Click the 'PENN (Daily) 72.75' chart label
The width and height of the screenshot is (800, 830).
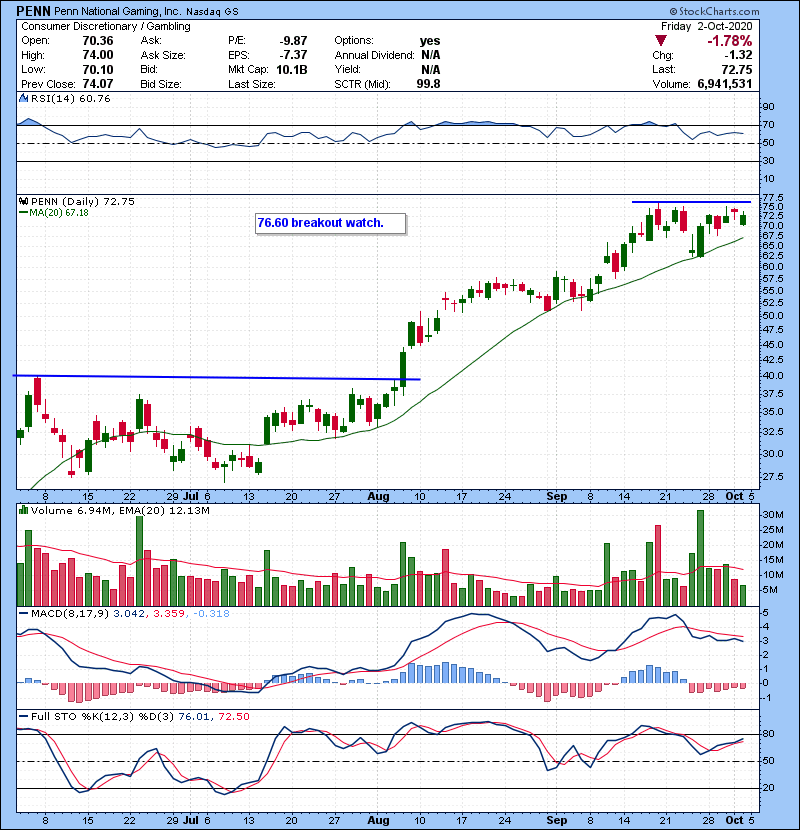pos(83,202)
